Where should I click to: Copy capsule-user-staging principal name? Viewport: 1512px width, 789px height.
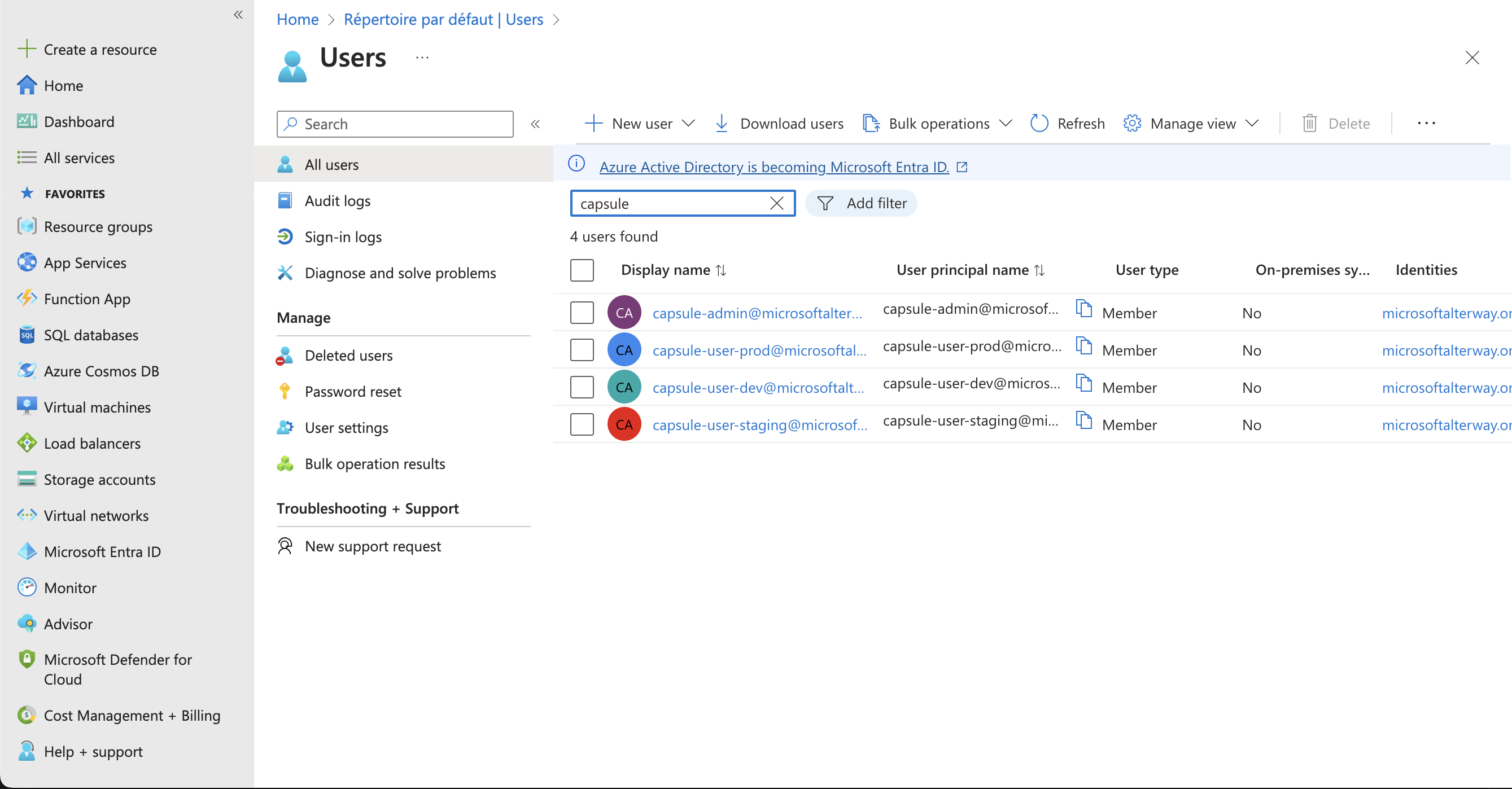pos(1083,420)
